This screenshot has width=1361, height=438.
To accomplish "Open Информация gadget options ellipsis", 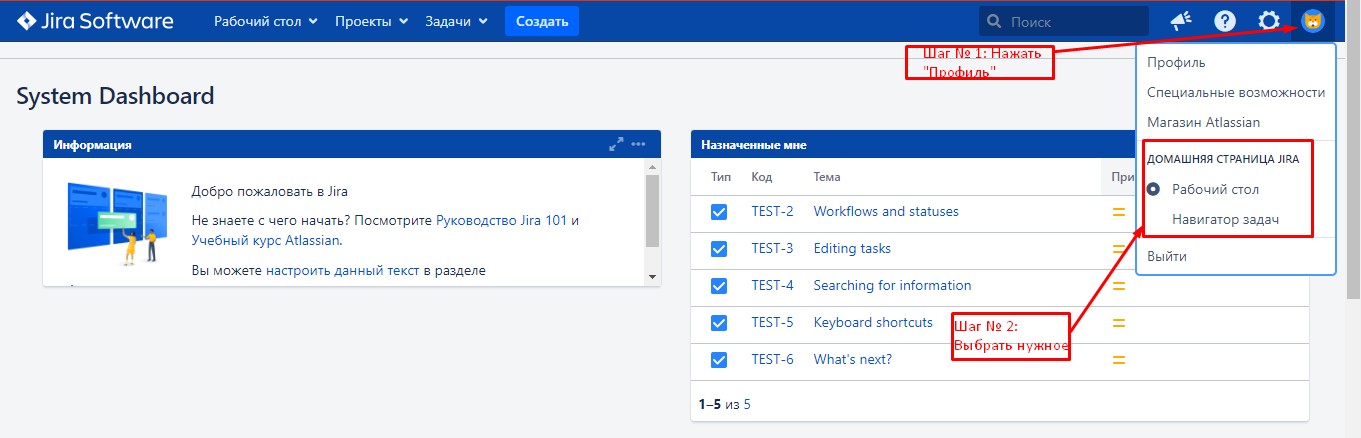I will point(638,144).
